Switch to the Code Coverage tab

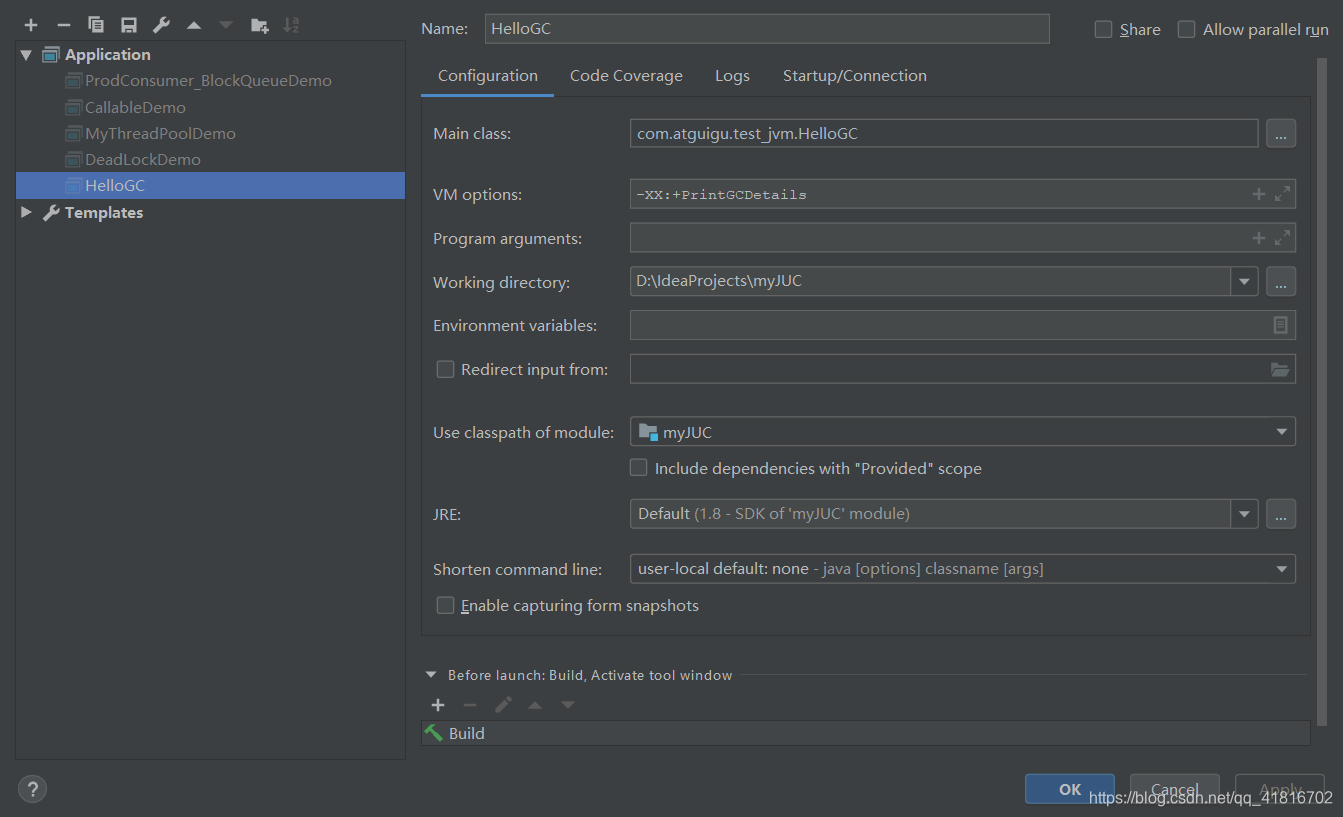coord(626,76)
